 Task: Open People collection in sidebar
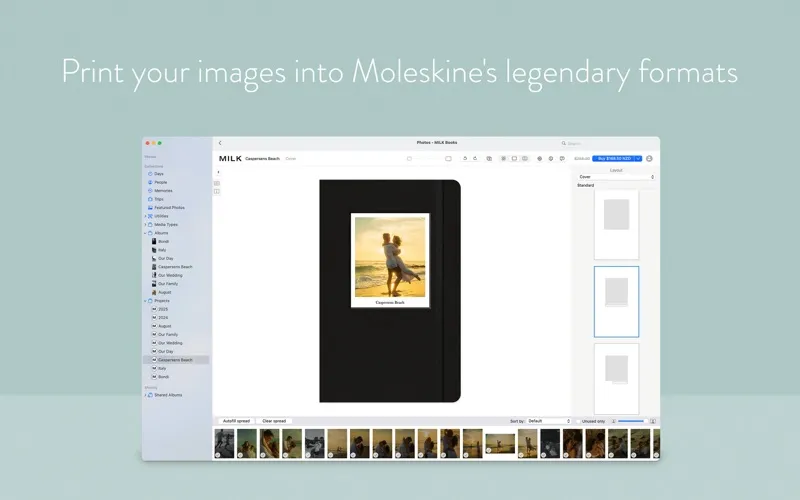160,182
